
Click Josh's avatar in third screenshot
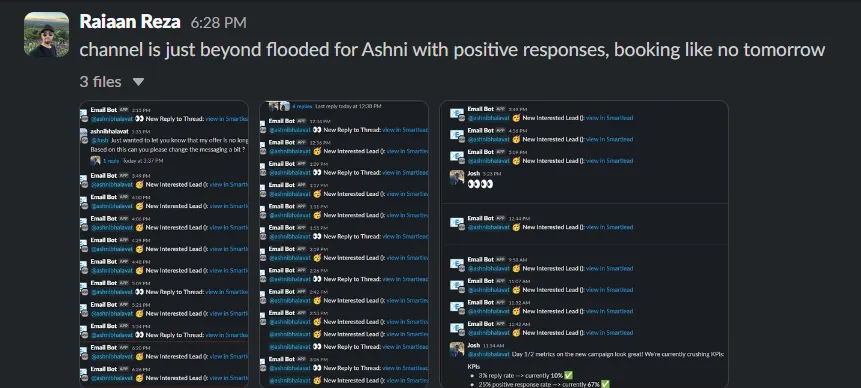tap(457, 177)
